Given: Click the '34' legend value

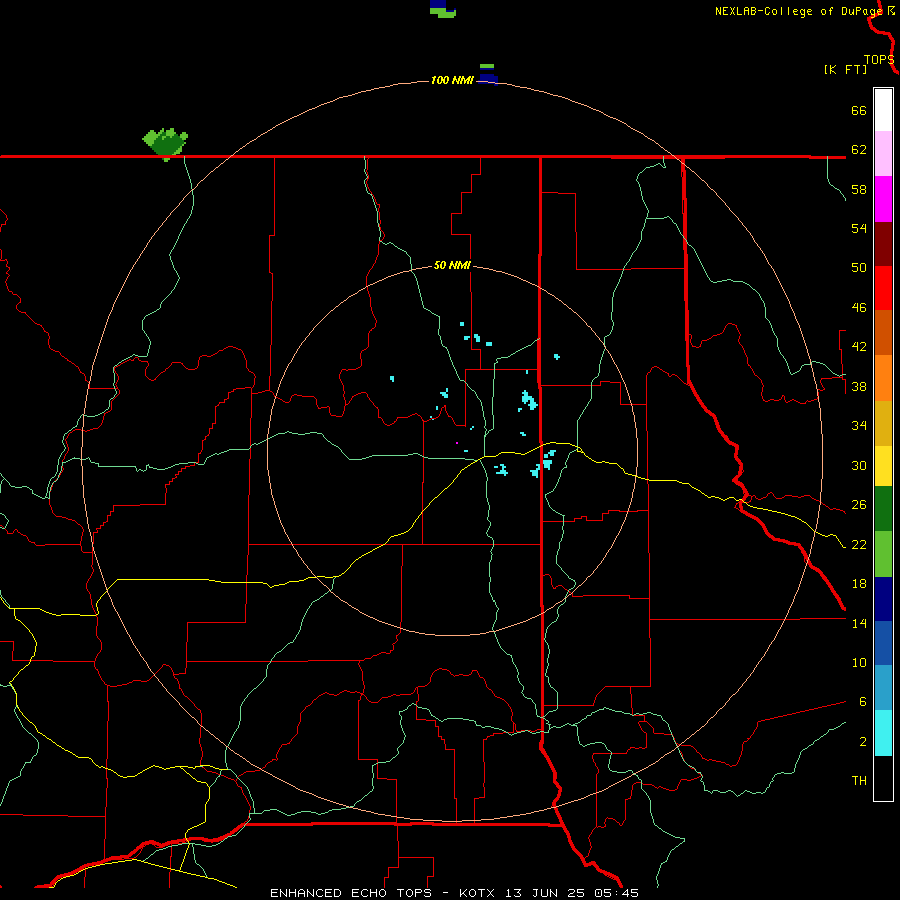Looking at the screenshot, I should tap(859, 425).
